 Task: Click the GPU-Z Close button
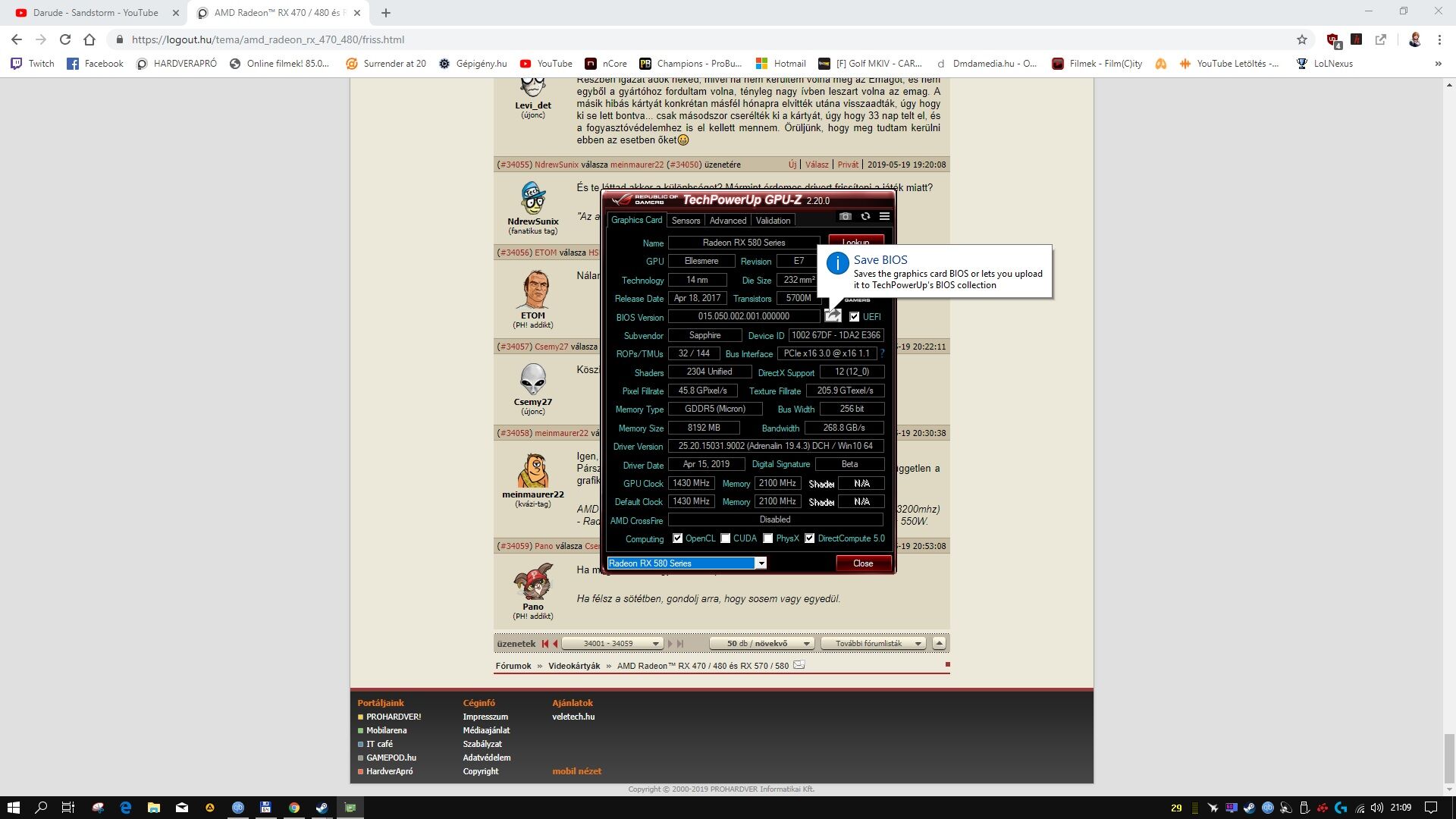863,563
